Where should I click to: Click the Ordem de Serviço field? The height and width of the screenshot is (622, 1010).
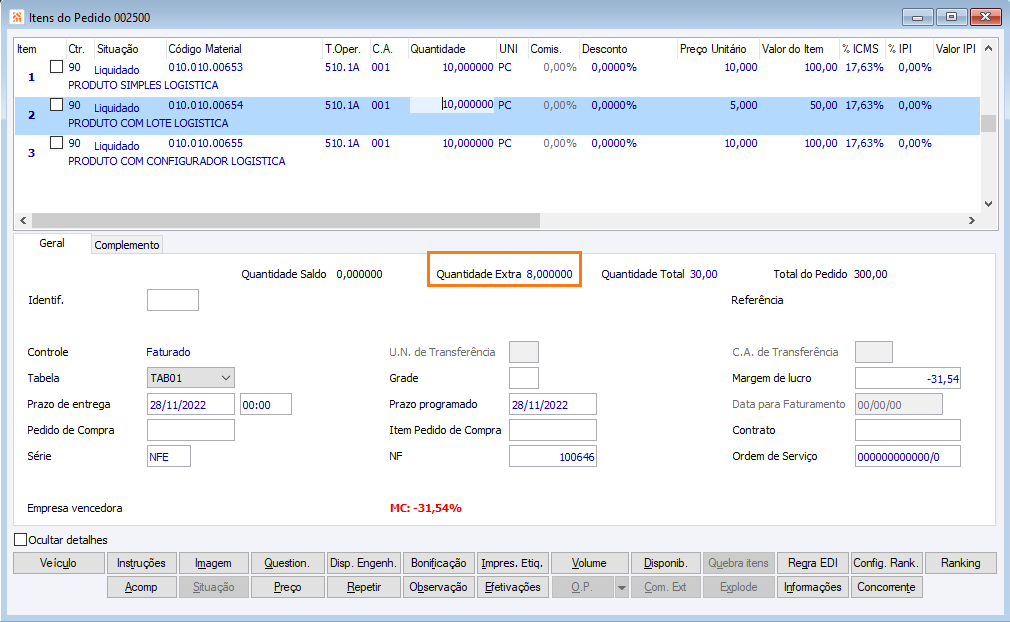click(x=908, y=457)
